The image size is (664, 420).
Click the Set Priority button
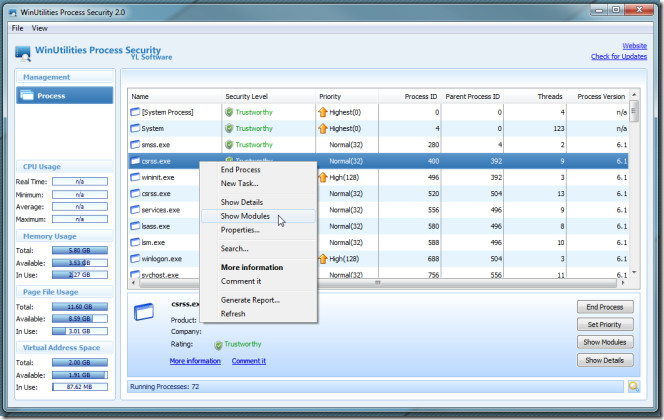[605, 325]
